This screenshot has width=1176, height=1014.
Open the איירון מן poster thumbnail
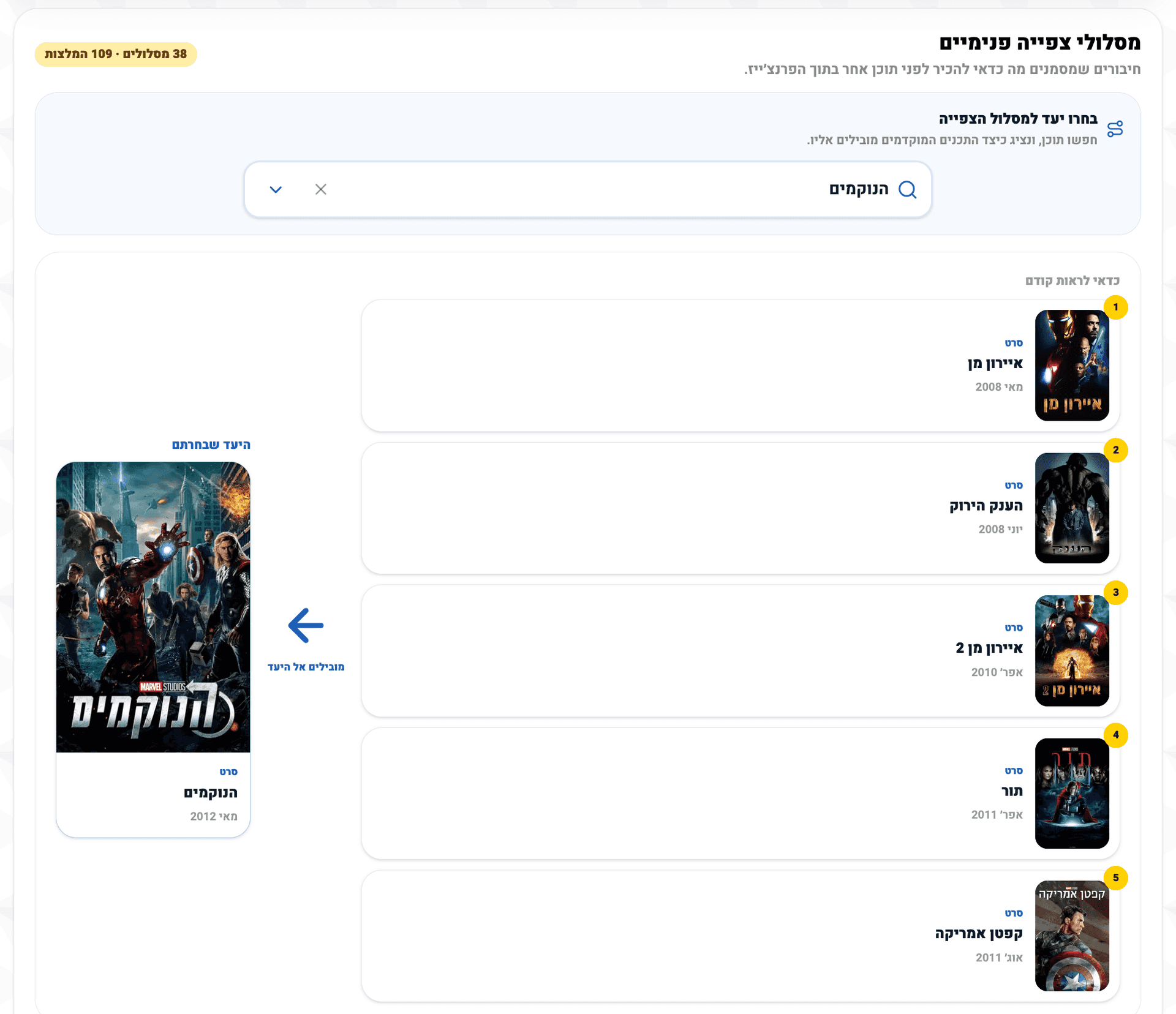click(x=1072, y=365)
